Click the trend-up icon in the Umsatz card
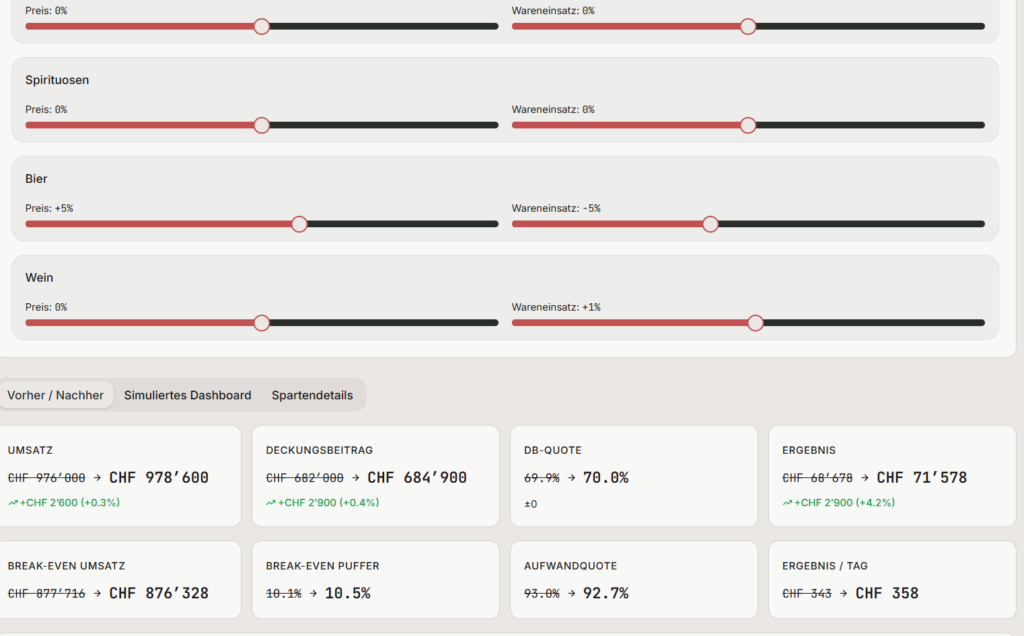The width and height of the screenshot is (1024, 636). tap(13, 502)
